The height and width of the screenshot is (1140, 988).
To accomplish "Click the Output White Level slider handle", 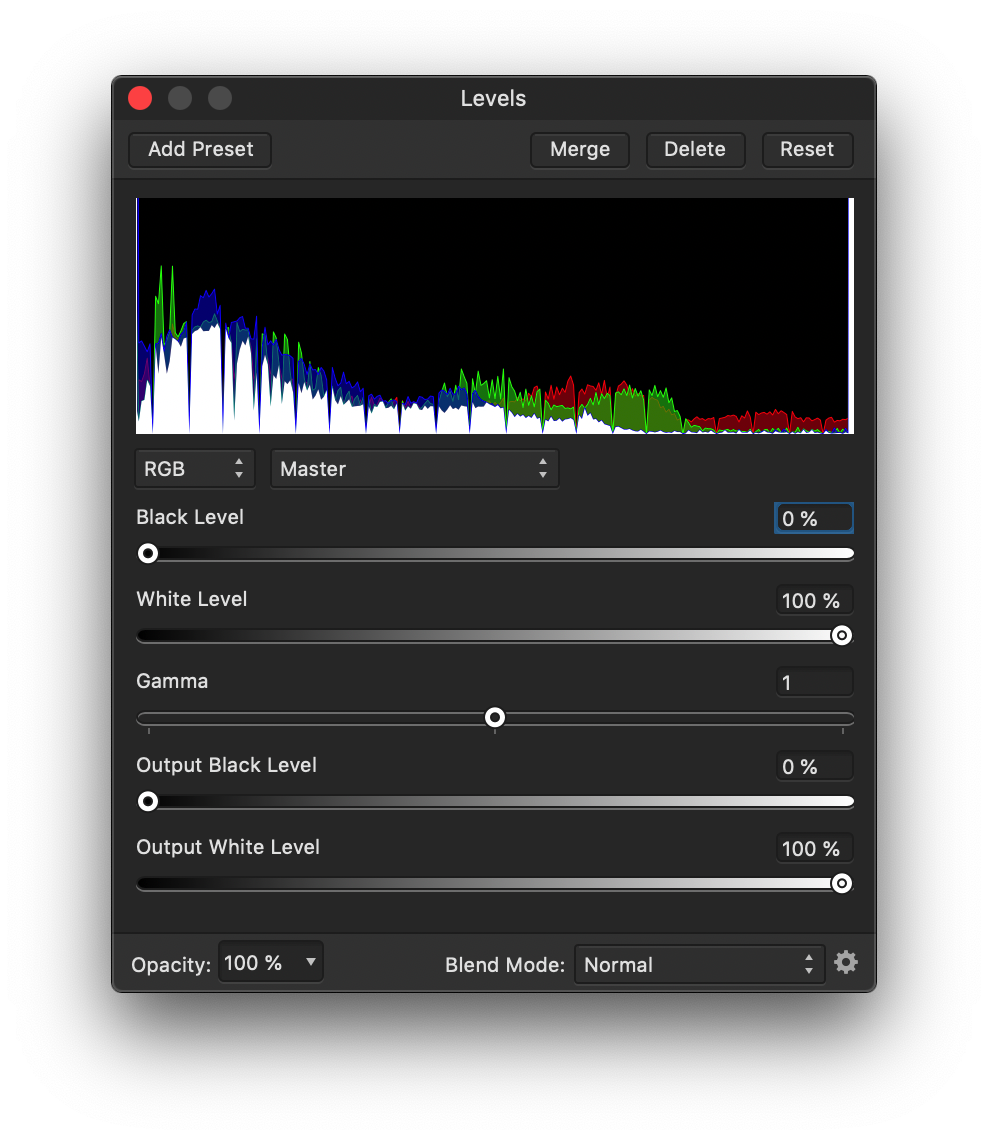I will (x=842, y=883).
